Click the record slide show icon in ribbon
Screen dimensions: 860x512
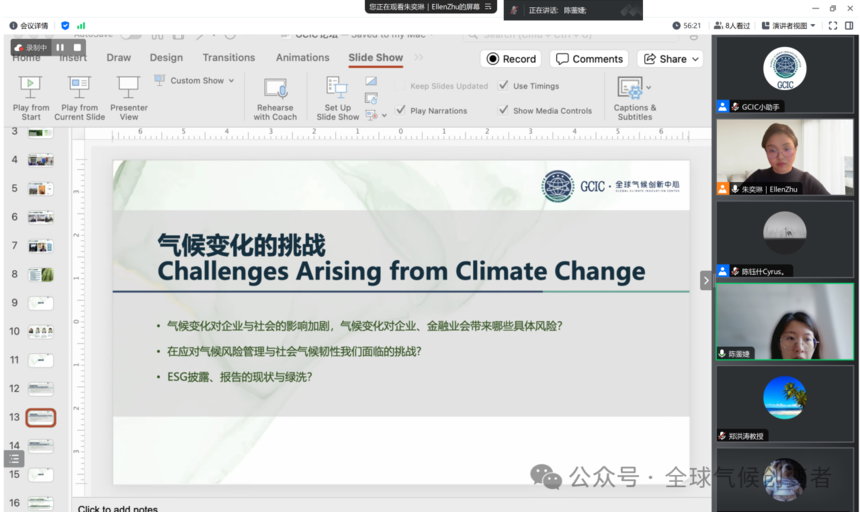371,115
